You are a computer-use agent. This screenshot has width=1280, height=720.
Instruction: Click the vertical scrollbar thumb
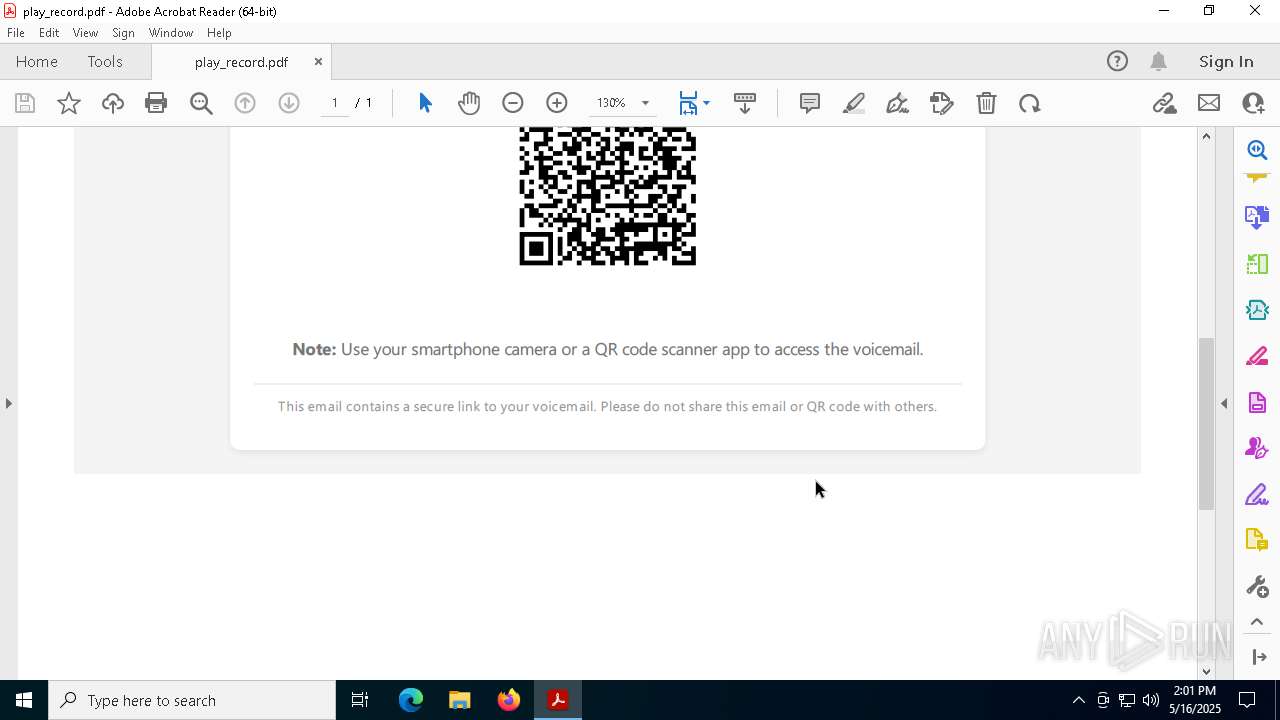pyautogui.click(x=1206, y=424)
